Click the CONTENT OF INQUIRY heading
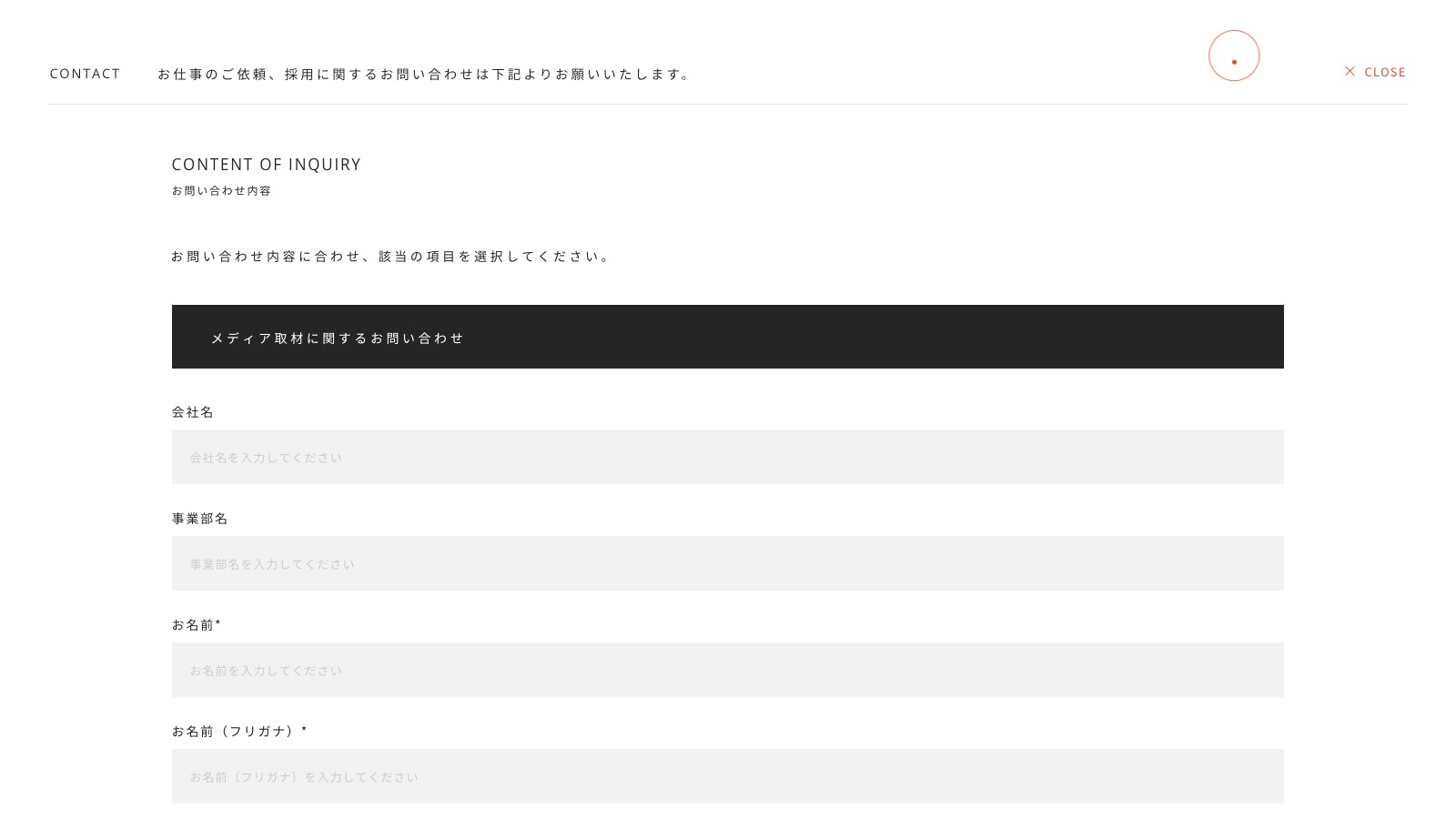The height and width of the screenshot is (819, 1456). 267,165
